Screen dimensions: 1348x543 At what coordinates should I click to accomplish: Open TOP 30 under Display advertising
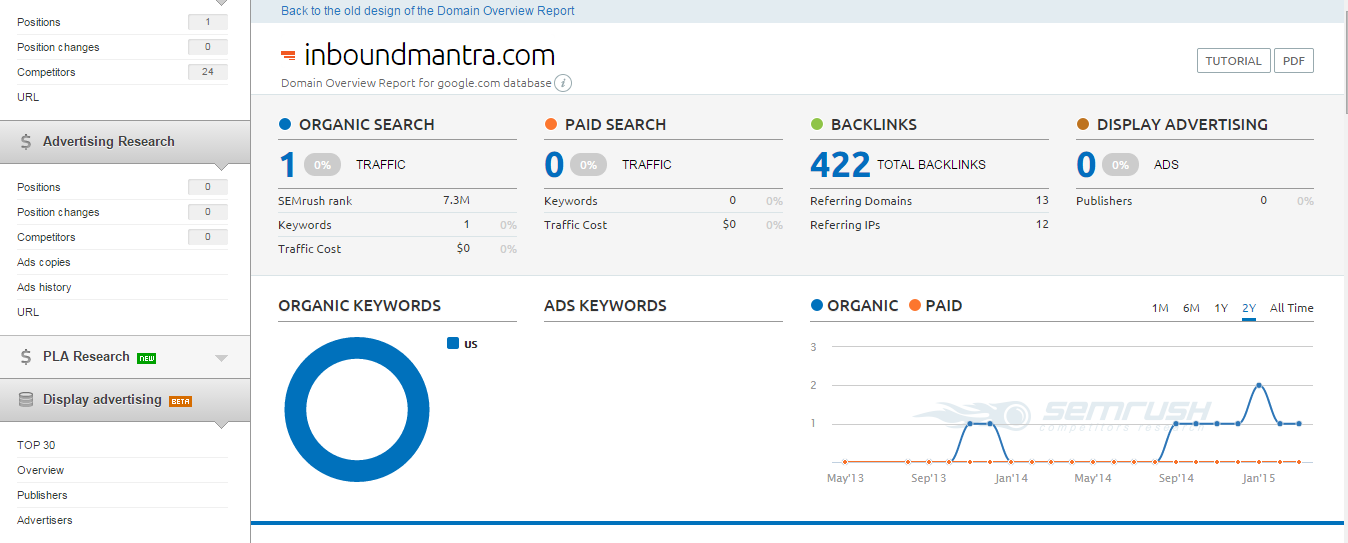[36, 445]
